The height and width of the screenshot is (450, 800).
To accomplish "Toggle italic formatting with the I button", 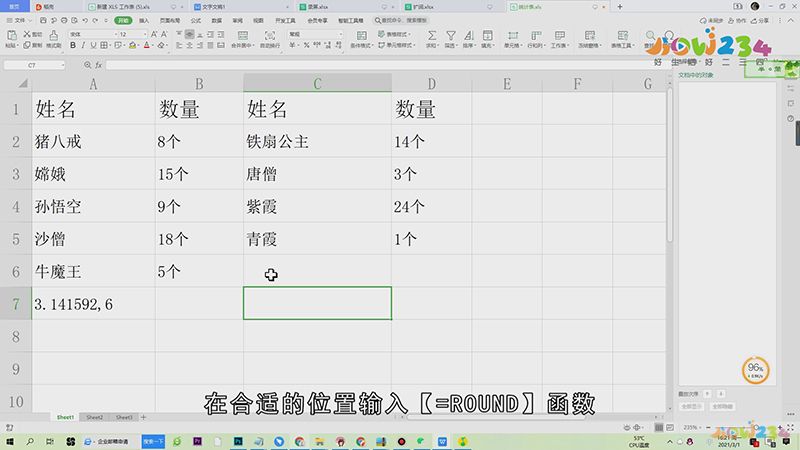I will [x=83, y=45].
